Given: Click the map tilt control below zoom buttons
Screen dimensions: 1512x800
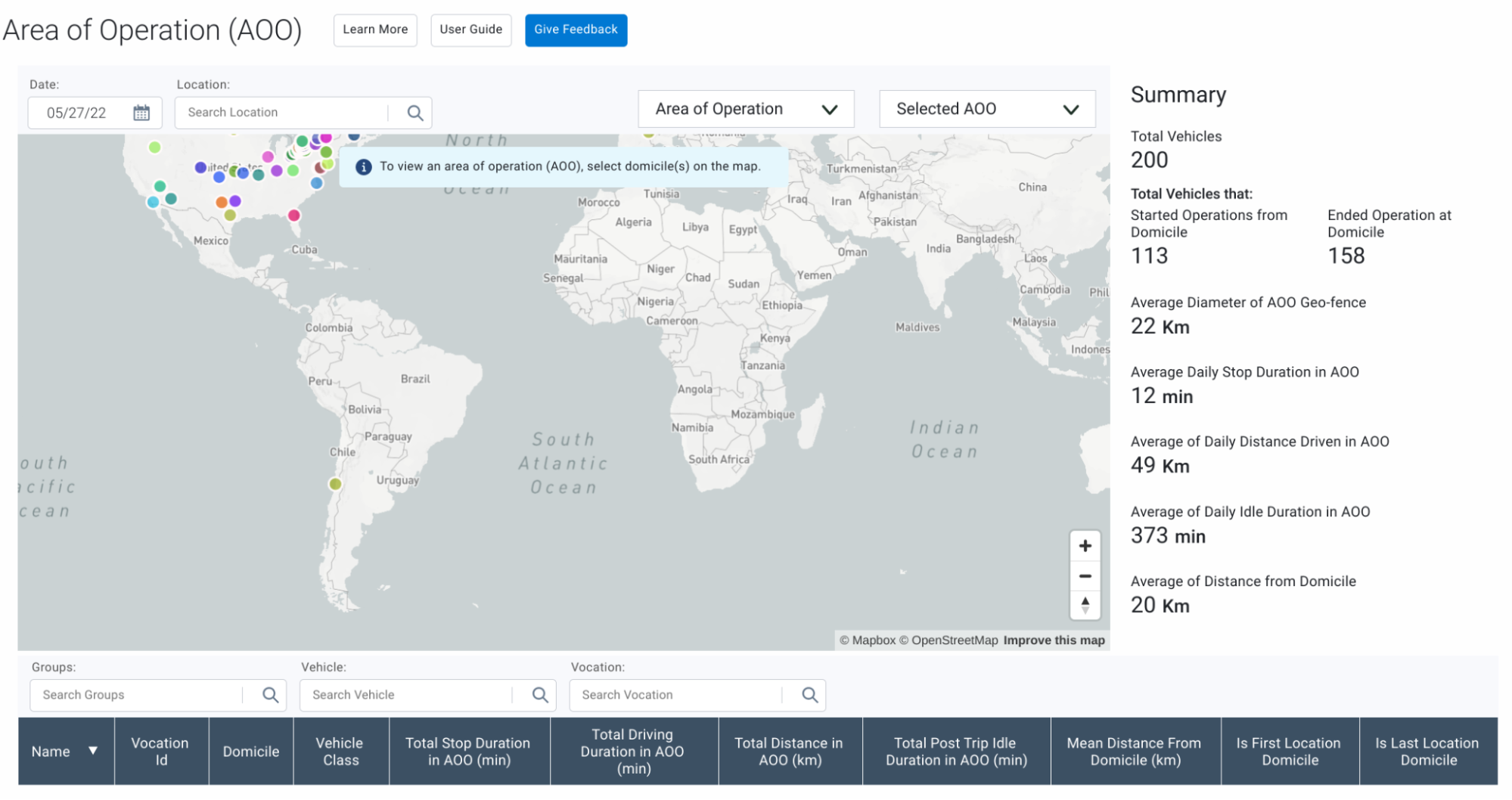Looking at the screenshot, I should [x=1085, y=605].
